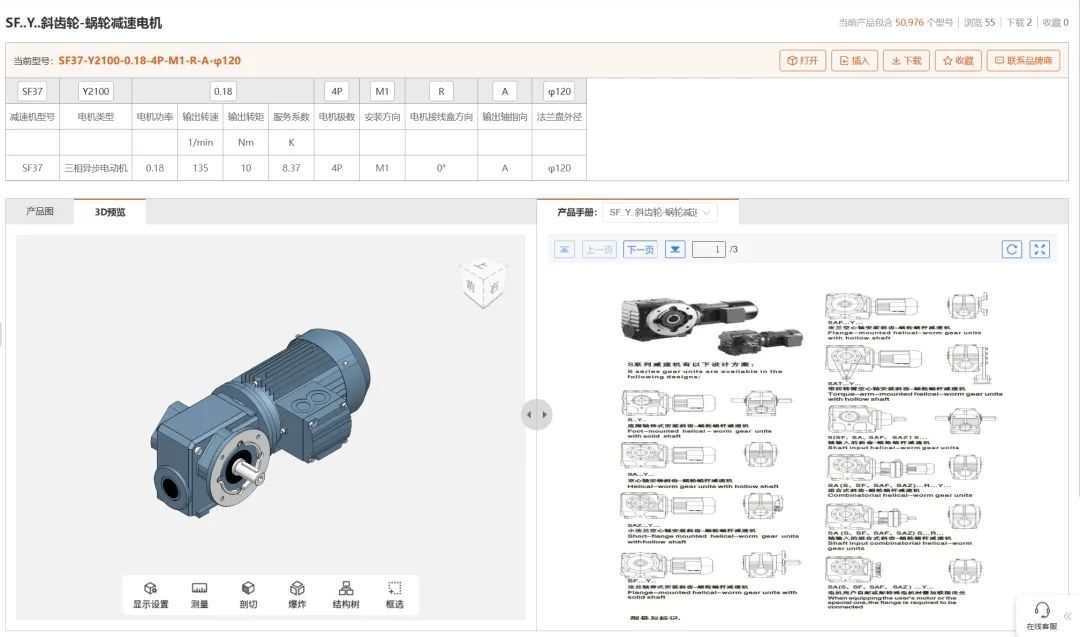Screen dimensions: 1080x637
Task: Go to 下一页 next page
Action: click(x=640, y=249)
